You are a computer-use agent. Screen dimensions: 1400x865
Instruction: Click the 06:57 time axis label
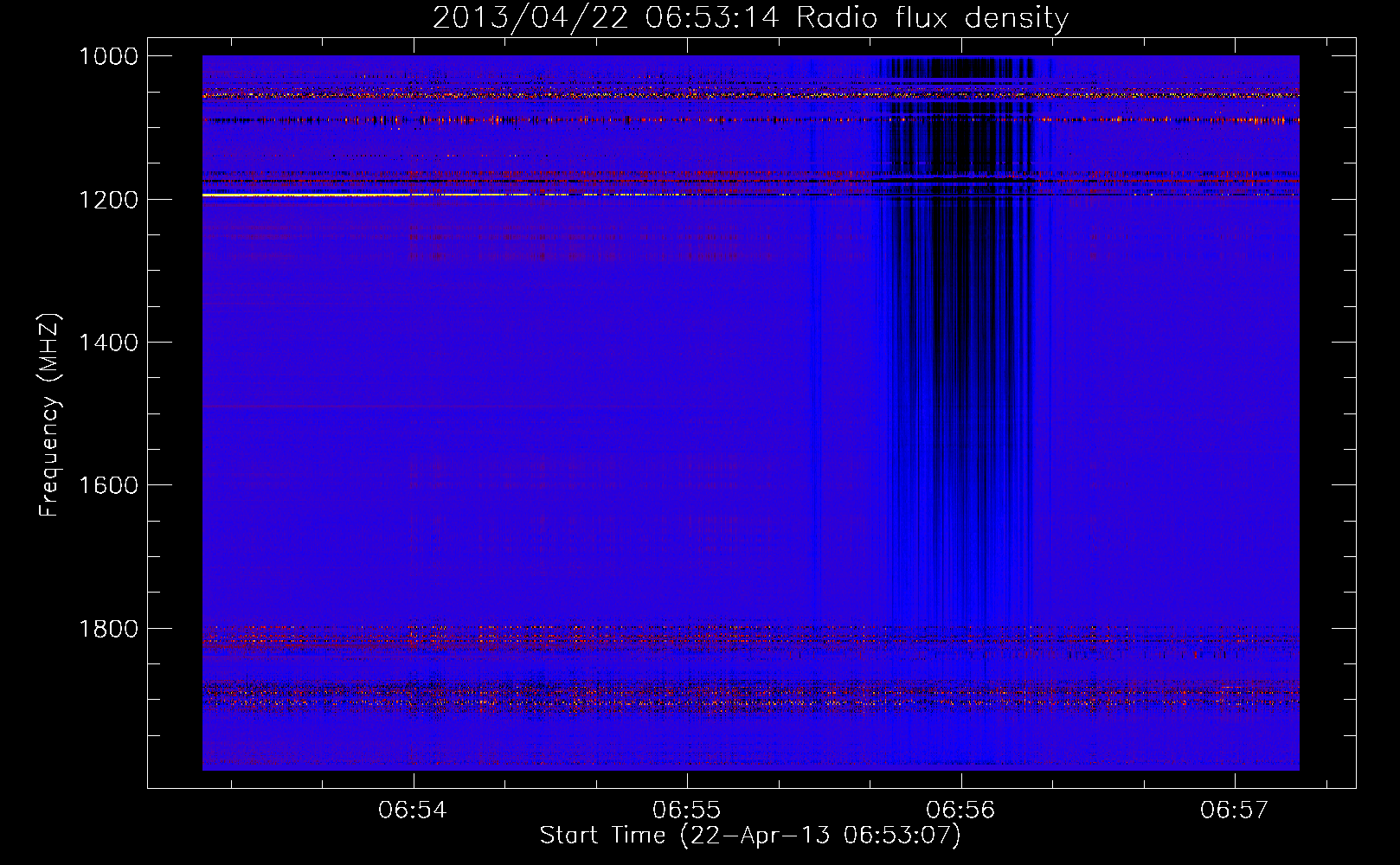(1235, 811)
